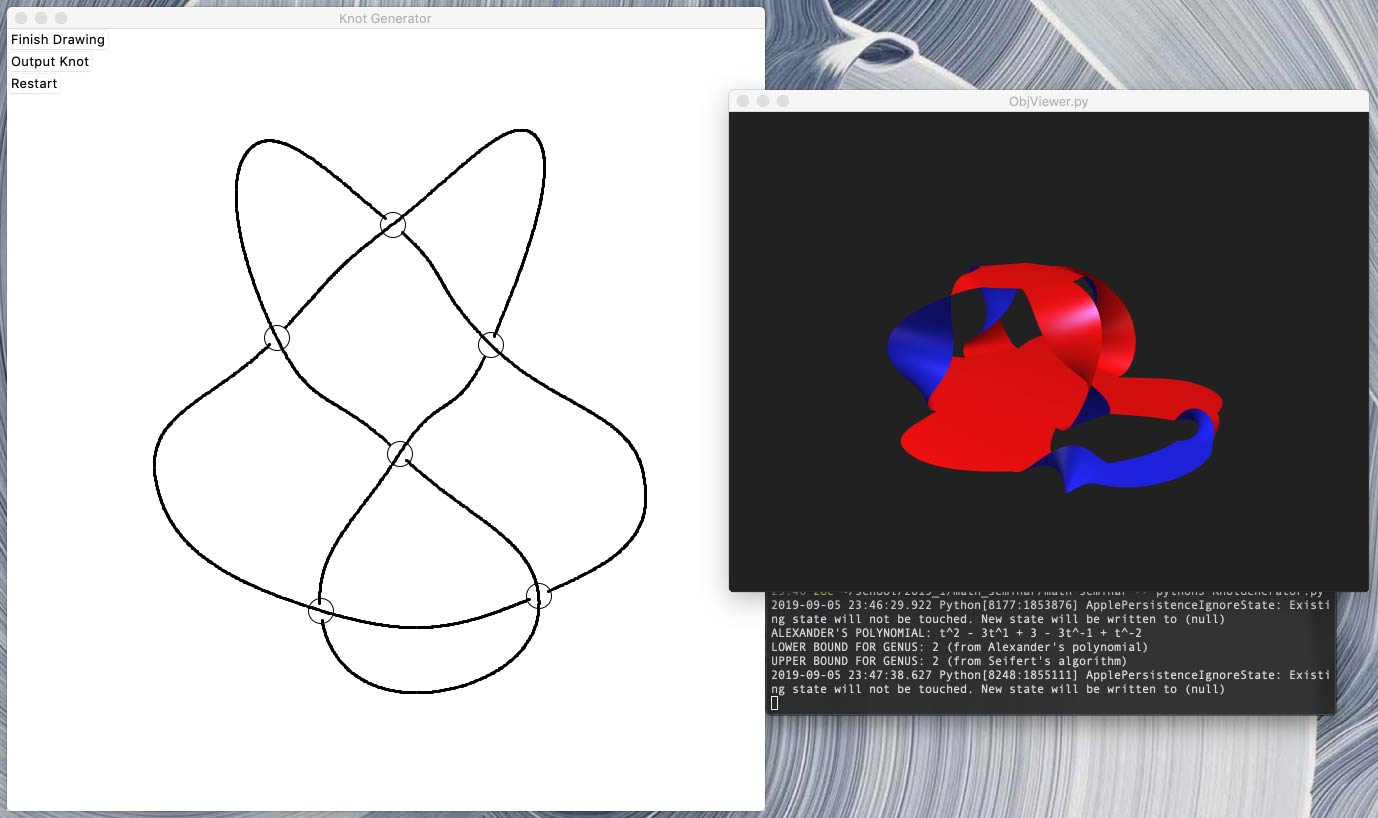The width and height of the screenshot is (1378, 818).
Task: Restart the knot drawing
Action: [x=34, y=84]
